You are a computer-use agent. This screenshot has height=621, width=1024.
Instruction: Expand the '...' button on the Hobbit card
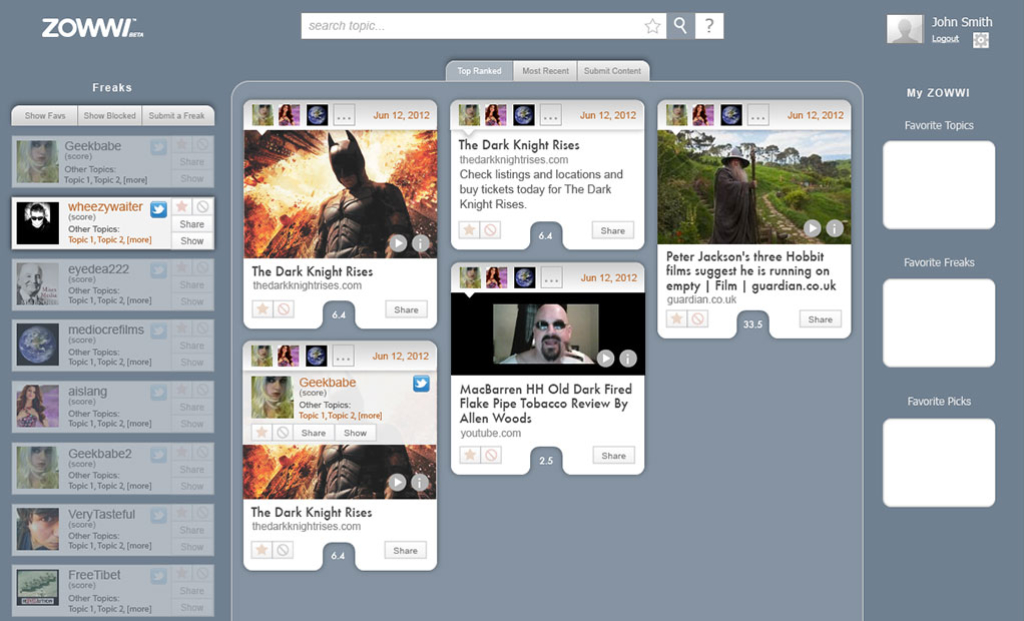click(758, 116)
